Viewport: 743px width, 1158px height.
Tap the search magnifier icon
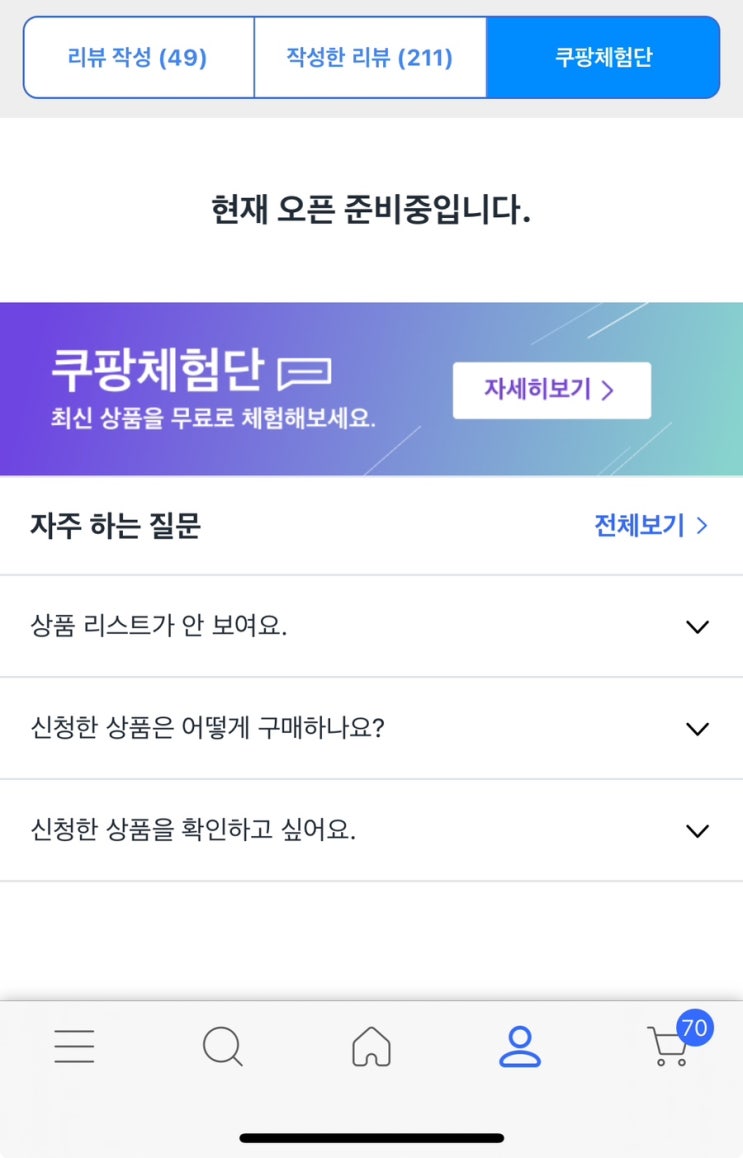222,1047
